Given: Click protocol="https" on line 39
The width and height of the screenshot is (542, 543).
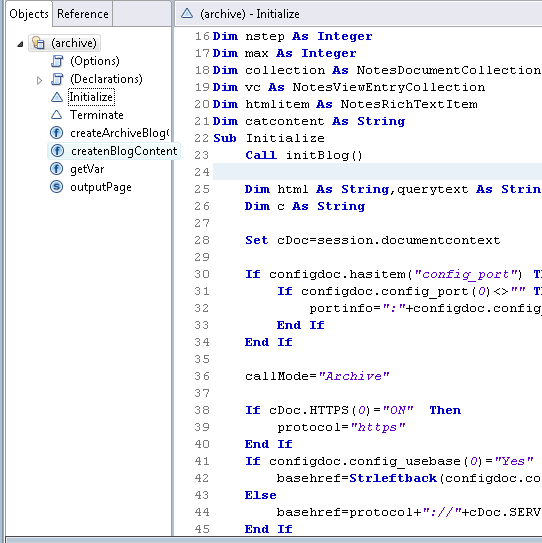Looking at the screenshot, I should point(341,427).
